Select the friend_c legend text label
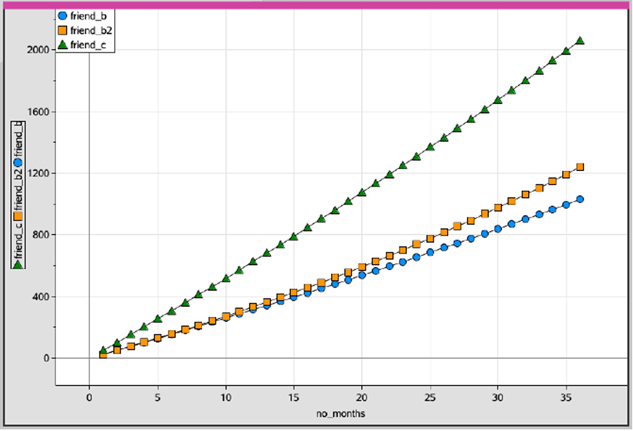This screenshot has height=431, width=633. click(x=92, y=46)
